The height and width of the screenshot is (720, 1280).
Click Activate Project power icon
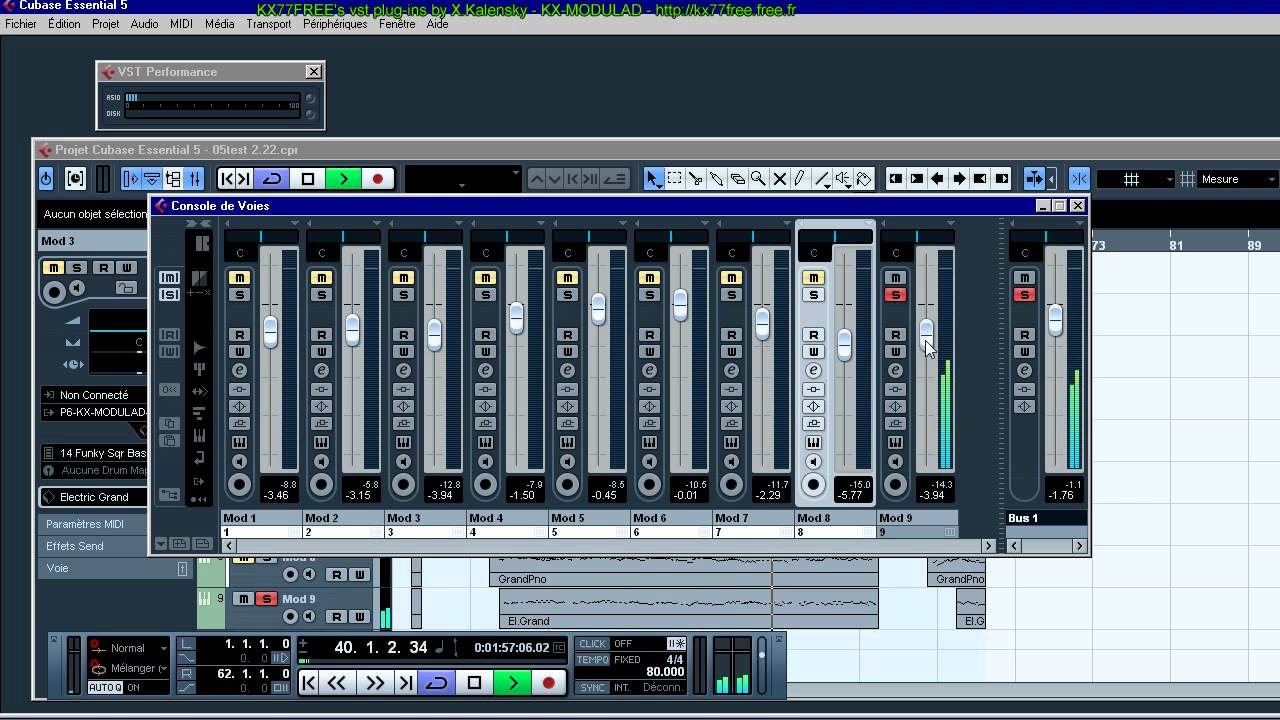[46, 179]
